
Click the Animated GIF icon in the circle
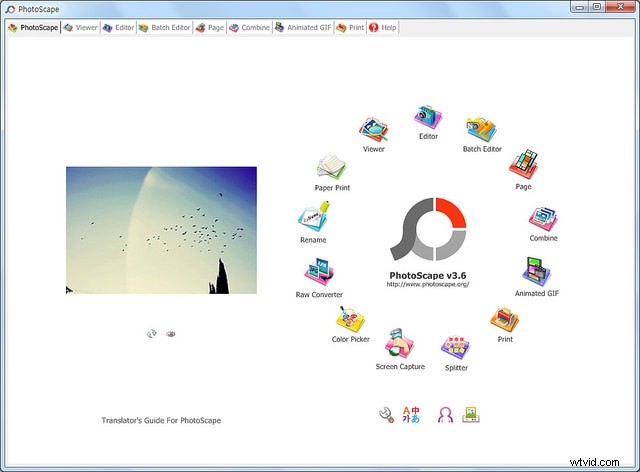[x=537, y=273]
